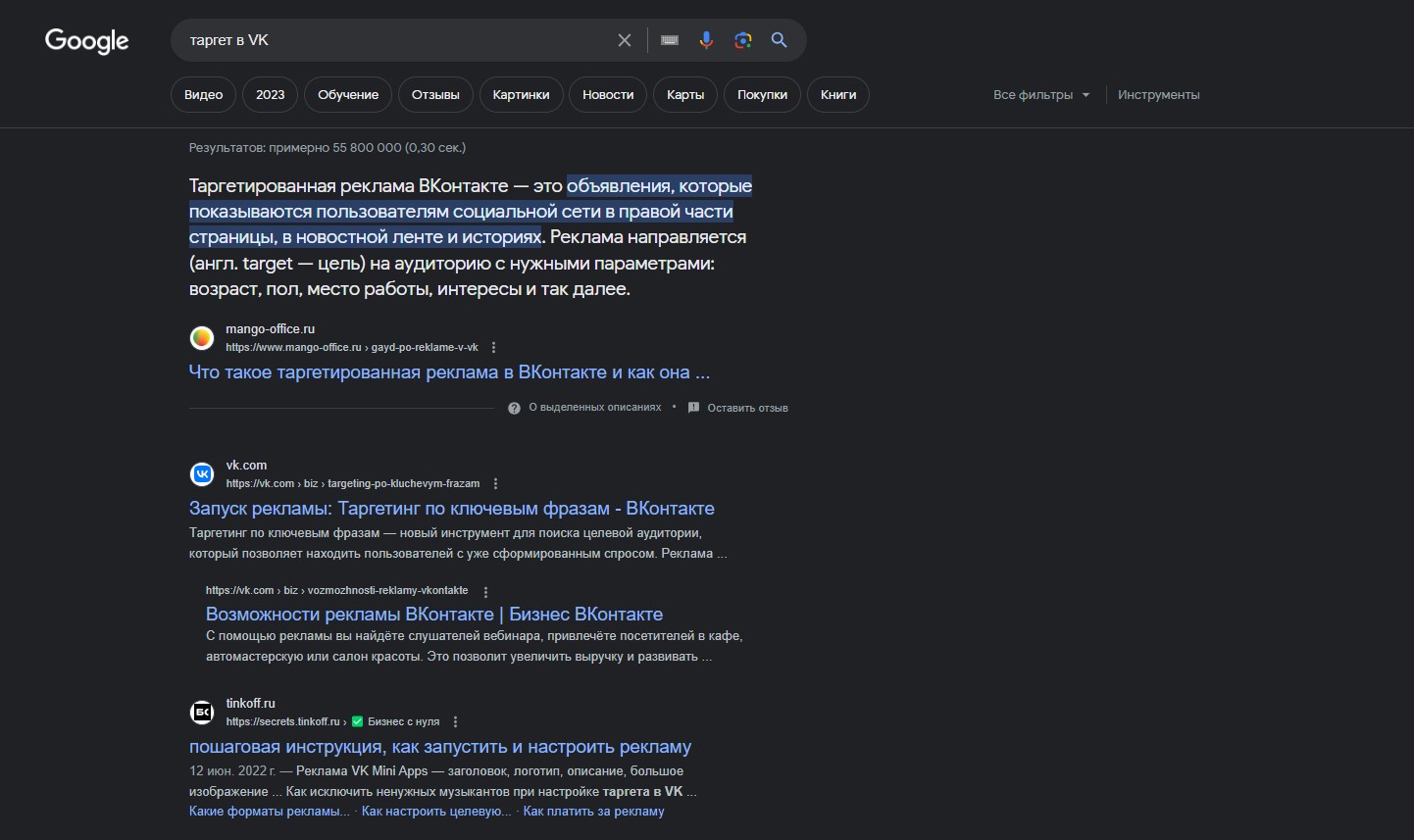Image resolution: width=1414 pixels, height=840 pixels.
Task: Select the Отзывы filter chip
Action: pos(435,95)
